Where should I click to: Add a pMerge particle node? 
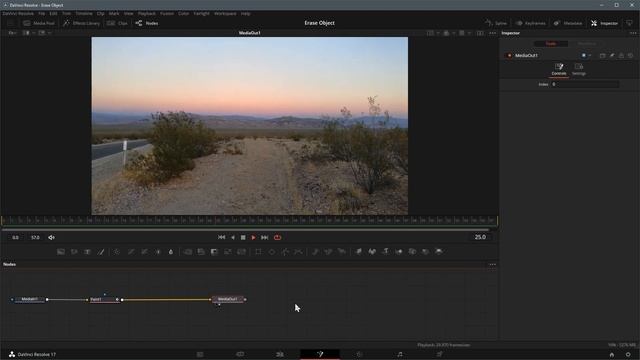(x=329, y=252)
